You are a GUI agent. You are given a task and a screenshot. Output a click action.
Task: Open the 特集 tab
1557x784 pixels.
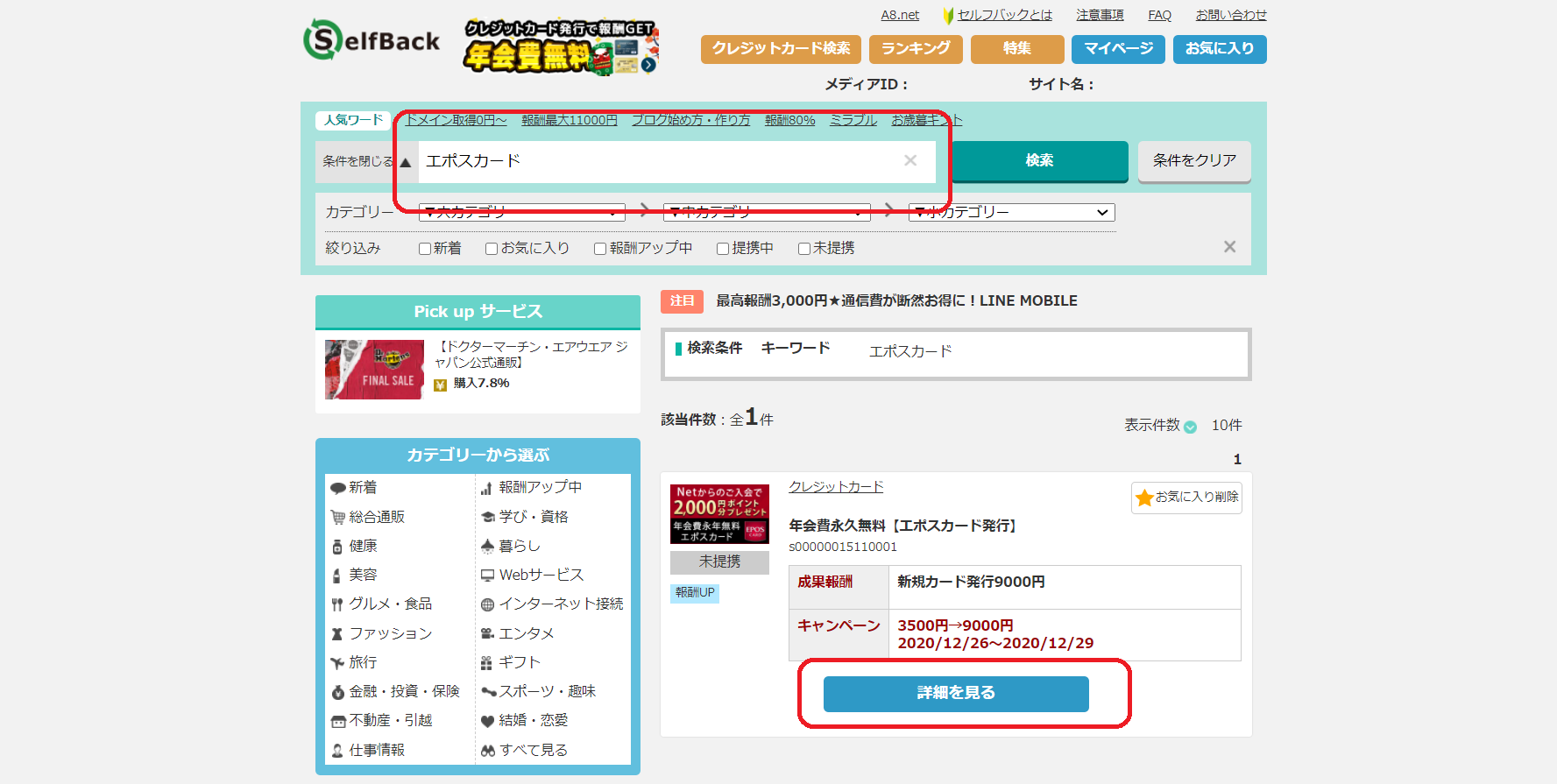tap(1017, 49)
